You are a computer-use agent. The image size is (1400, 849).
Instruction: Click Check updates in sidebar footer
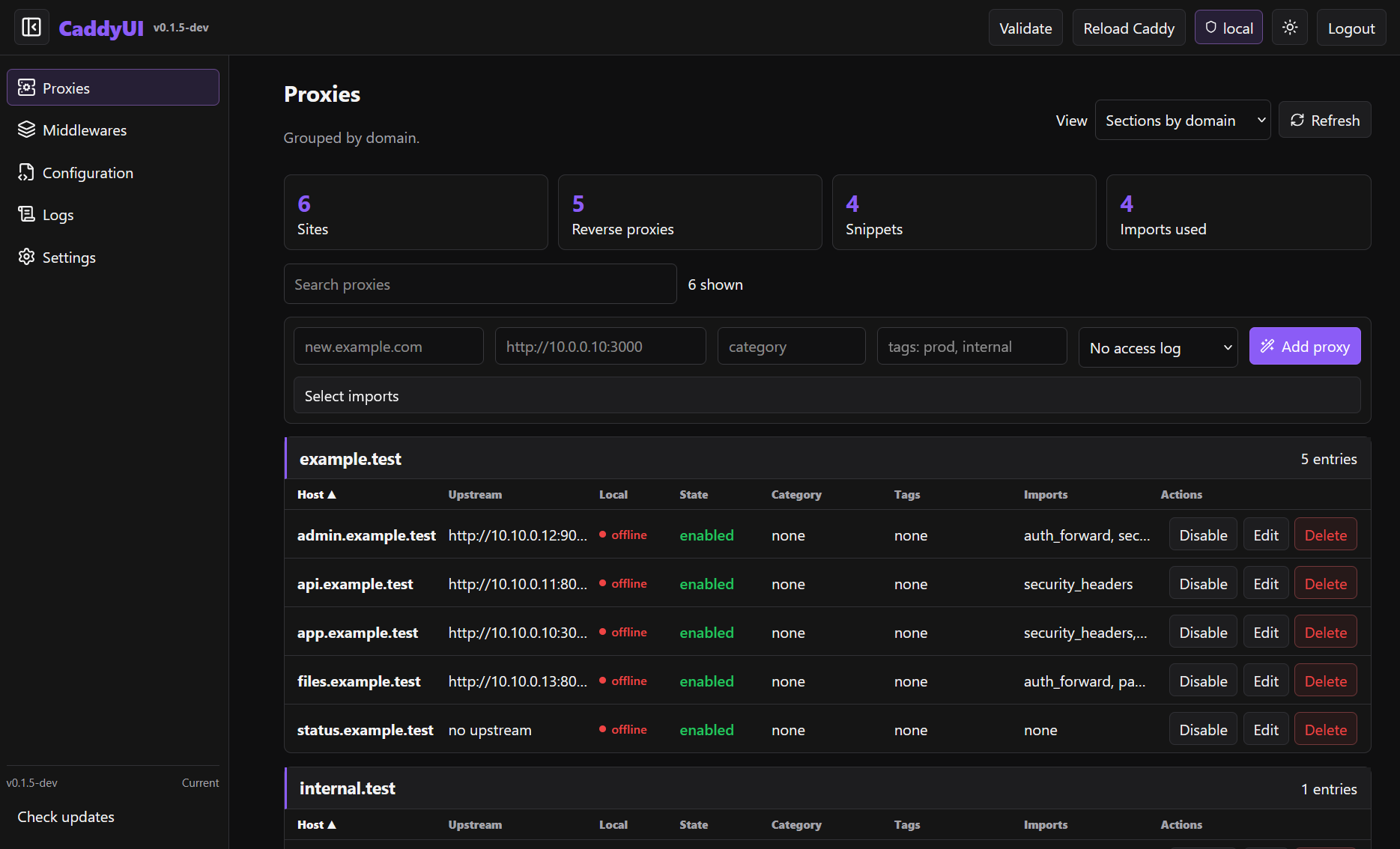click(66, 816)
